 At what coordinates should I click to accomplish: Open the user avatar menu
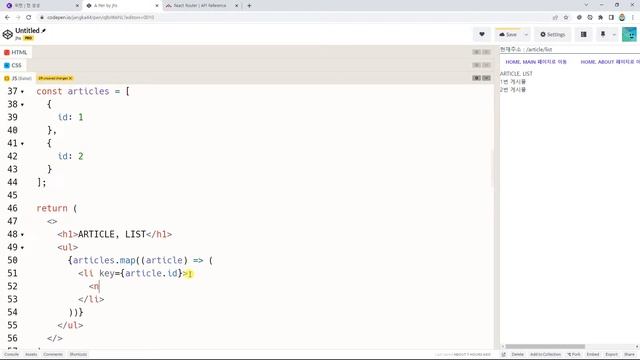click(629, 35)
